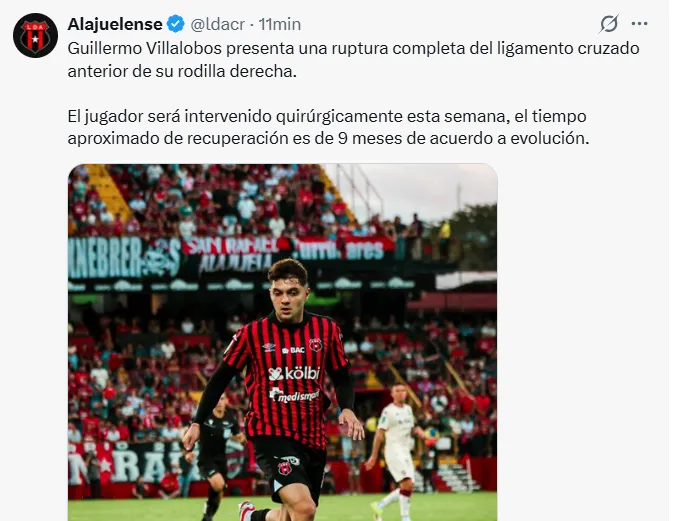Open the three-dot more options menu
The width and height of the screenshot is (674, 521).
coord(639,24)
